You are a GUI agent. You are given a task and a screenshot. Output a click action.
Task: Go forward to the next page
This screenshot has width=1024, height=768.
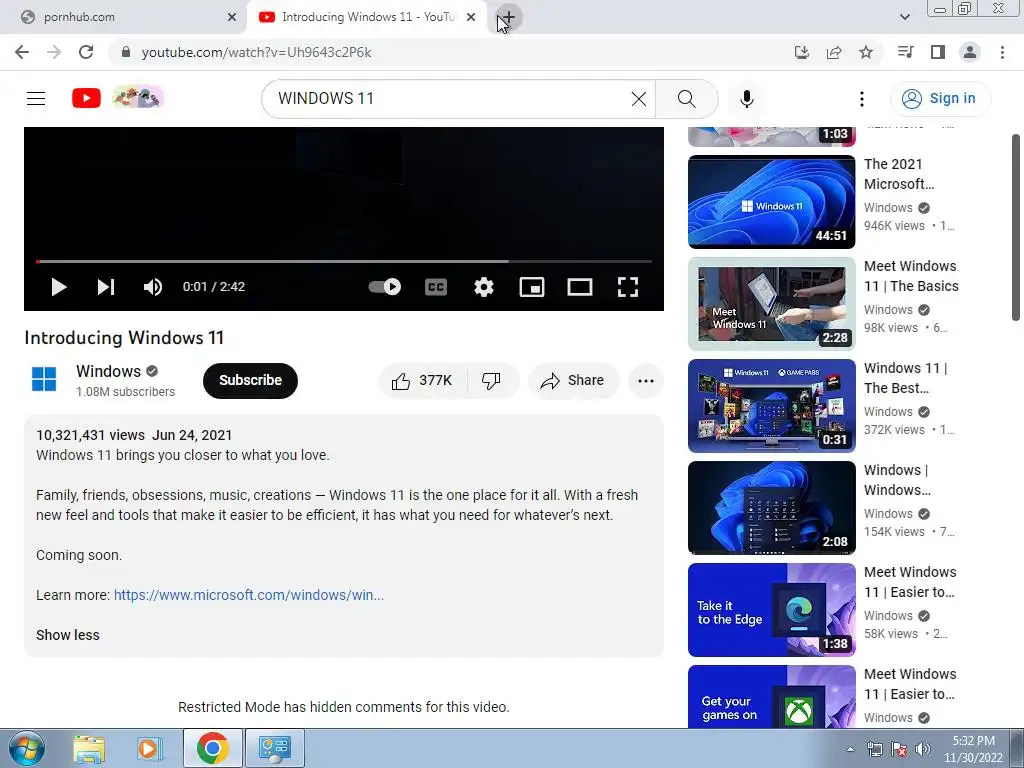54,52
